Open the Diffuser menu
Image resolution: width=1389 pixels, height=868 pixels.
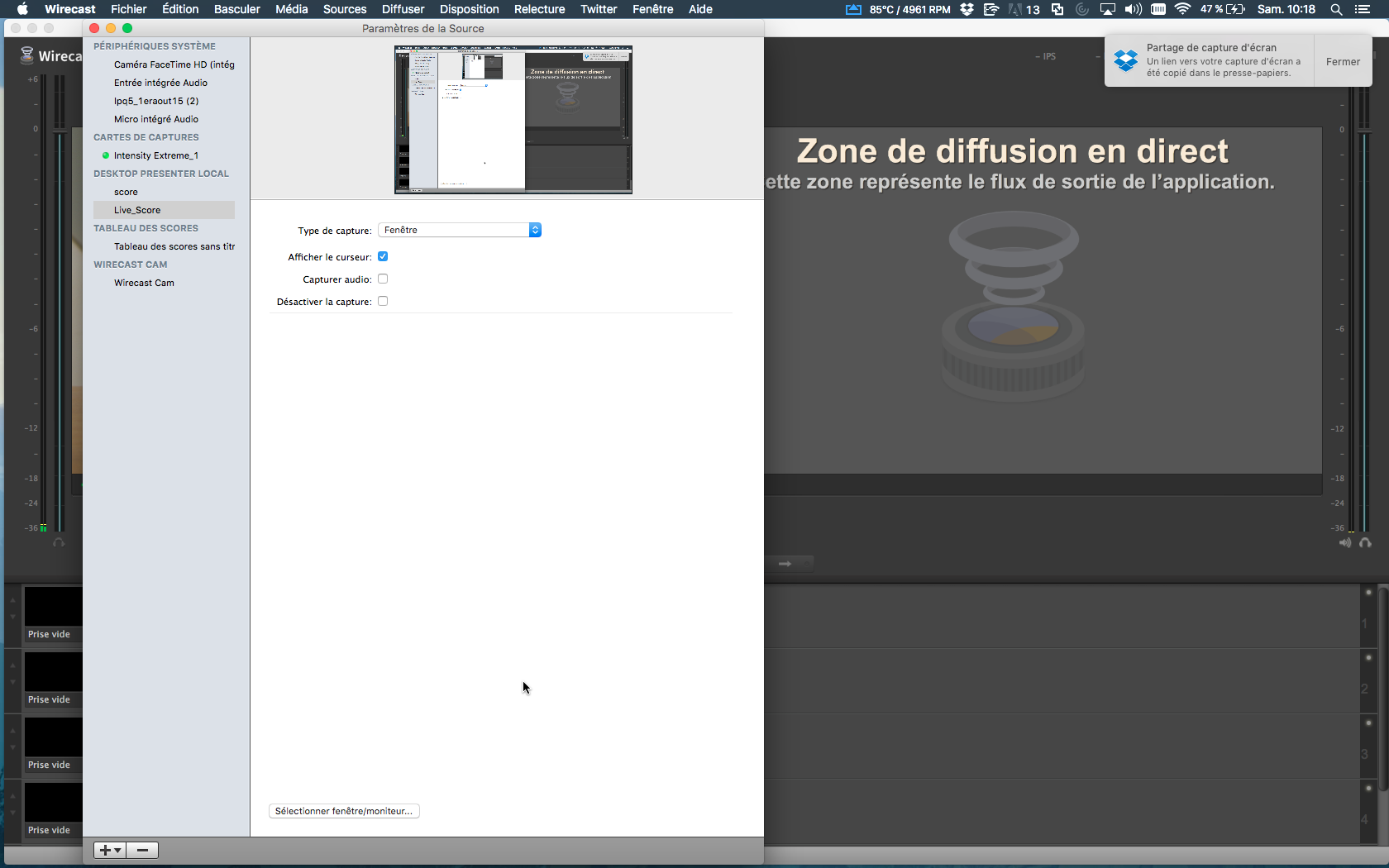coord(403,9)
